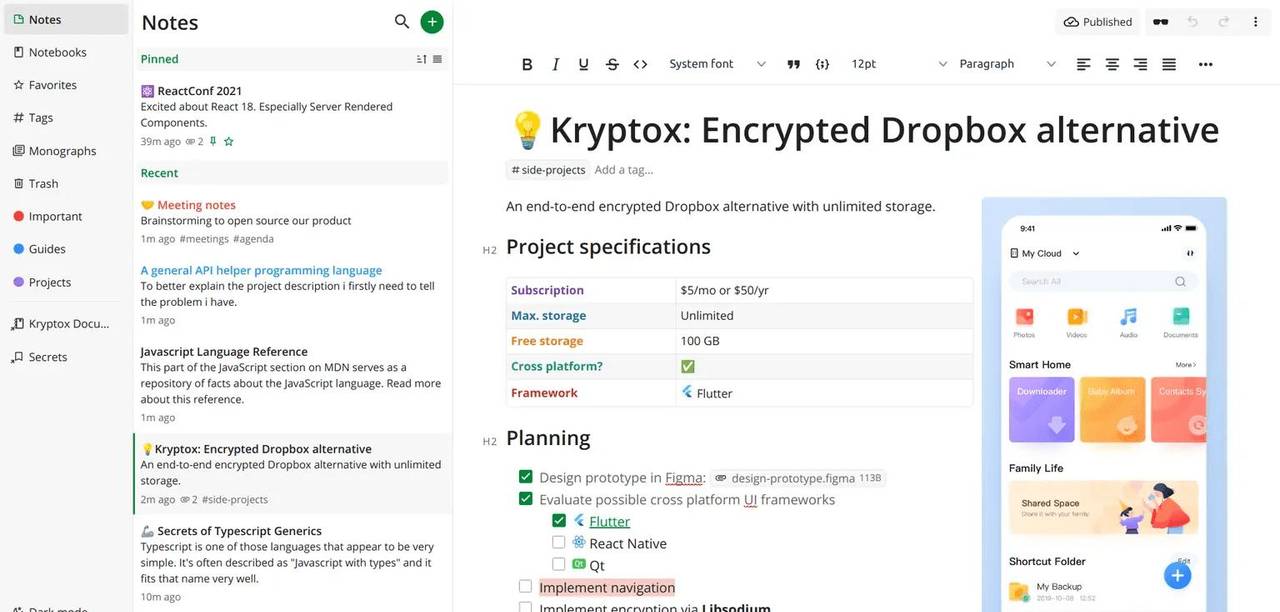Image resolution: width=1280 pixels, height=612 pixels.
Task: Apply italic formatting from the toolbar
Action: tap(556, 64)
